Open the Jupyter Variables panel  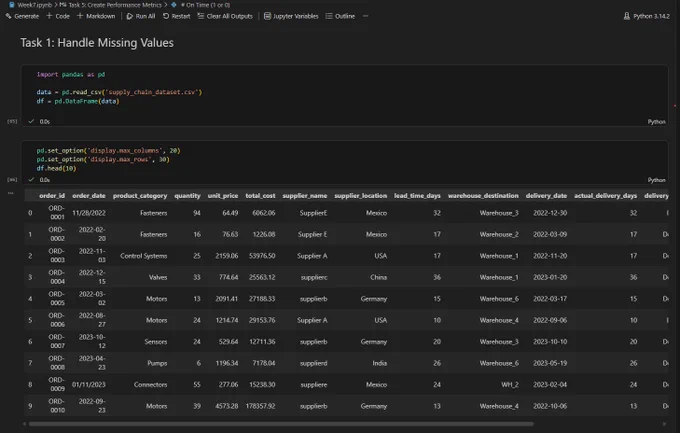pyautogui.click(x=291, y=16)
